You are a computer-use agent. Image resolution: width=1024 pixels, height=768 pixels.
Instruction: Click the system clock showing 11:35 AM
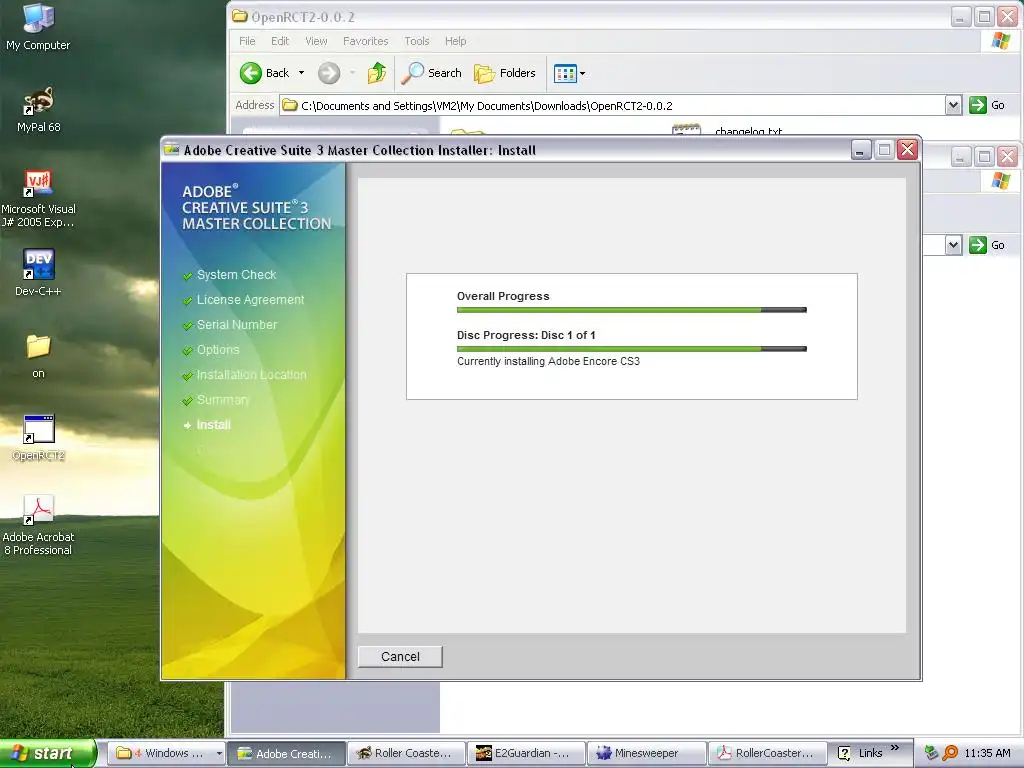[987, 753]
